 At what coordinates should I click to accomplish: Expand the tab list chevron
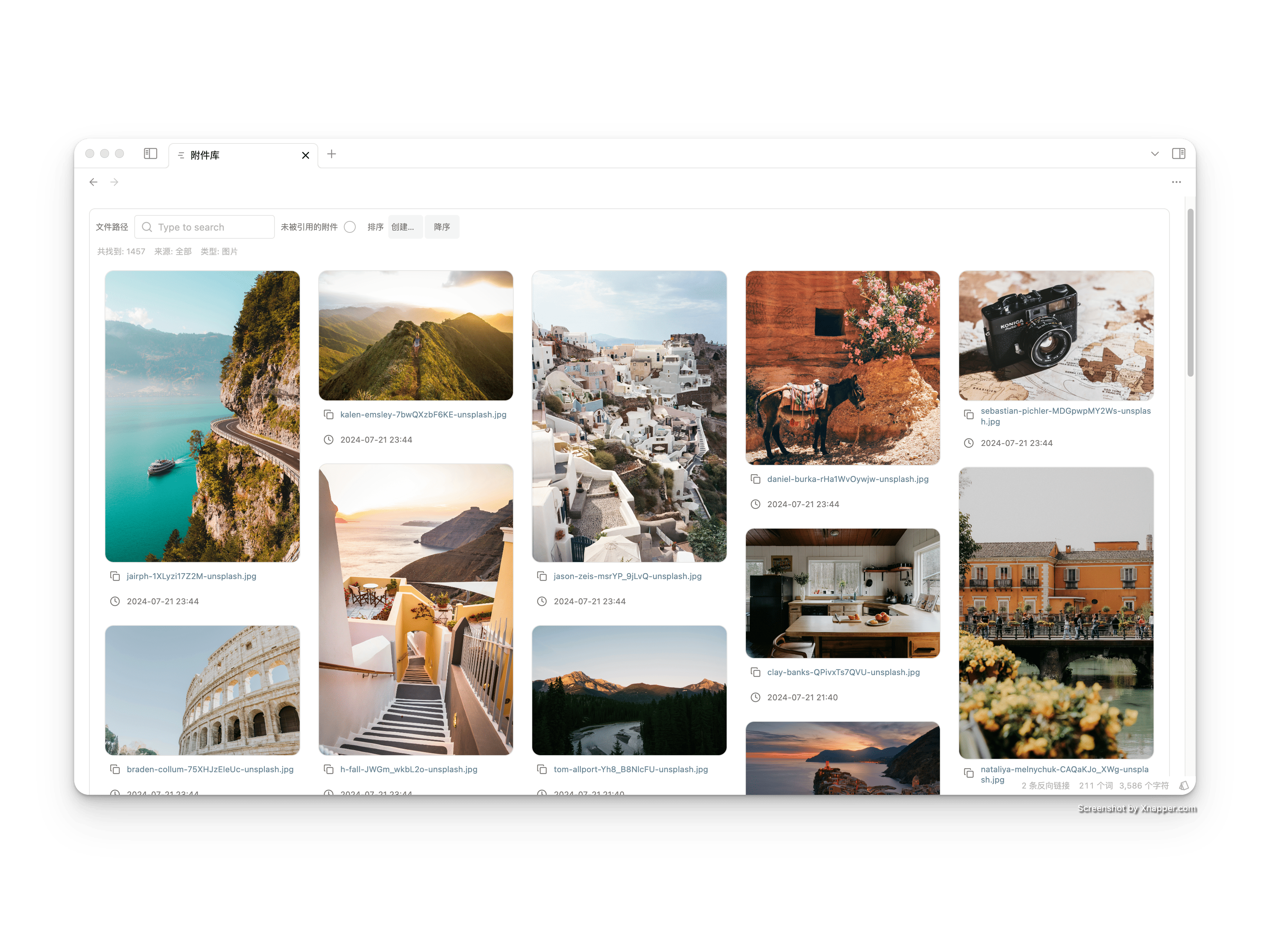tap(1155, 154)
